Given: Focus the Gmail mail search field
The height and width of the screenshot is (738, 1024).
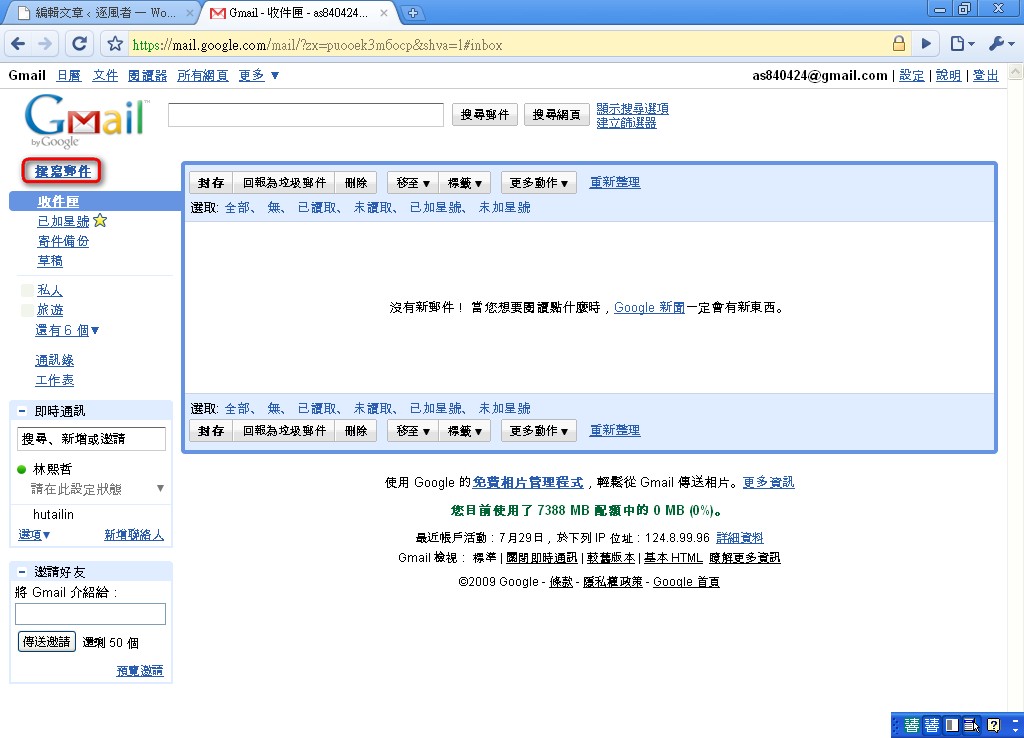Looking at the screenshot, I should [306, 115].
